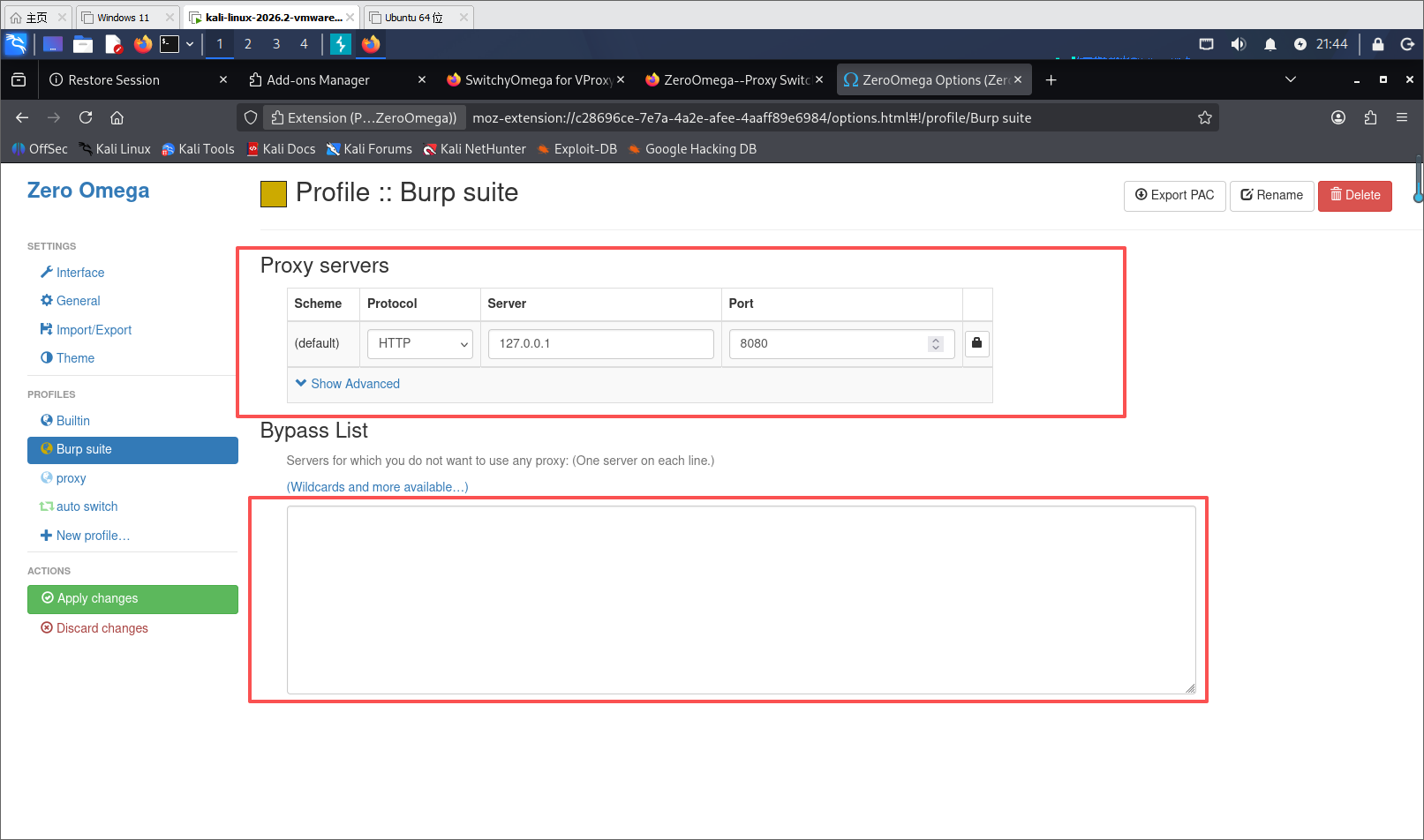Open the VMware home tab
The height and width of the screenshot is (840, 1424).
tap(37, 18)
